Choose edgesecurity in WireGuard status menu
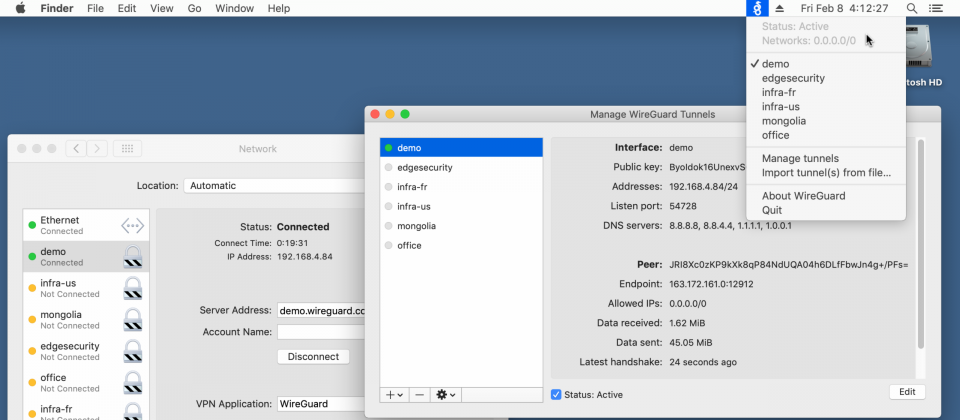This screenshot has height=420, width=960. [x=825, y=78]
